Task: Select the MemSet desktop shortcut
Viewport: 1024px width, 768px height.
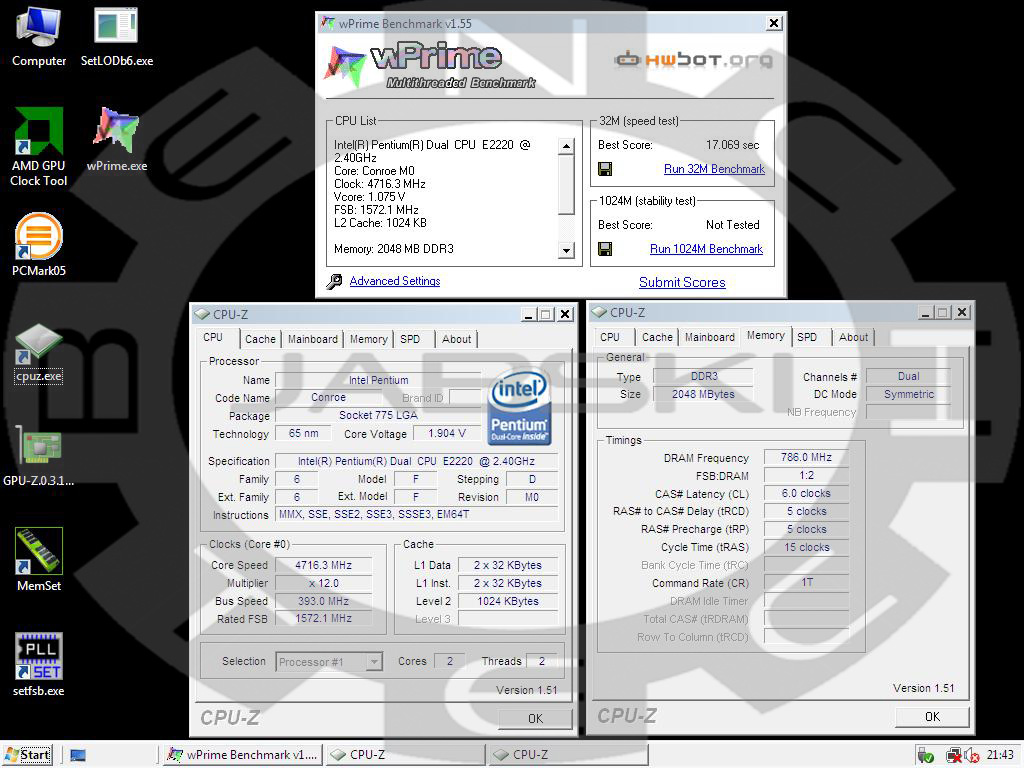Action: tap(39, 560)
